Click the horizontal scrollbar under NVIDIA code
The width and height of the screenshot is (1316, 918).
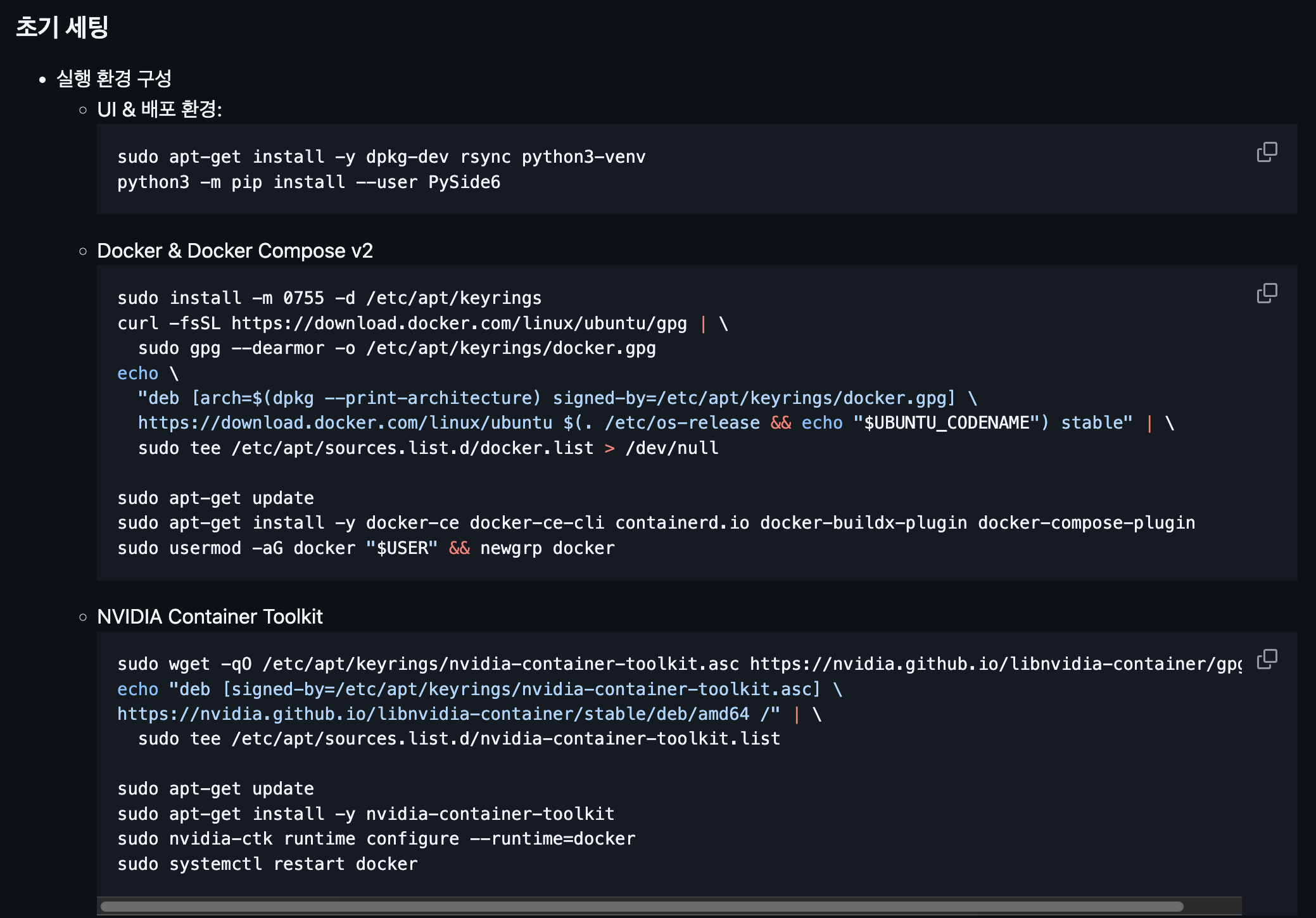pyautogui.click(x=641, y=906)
